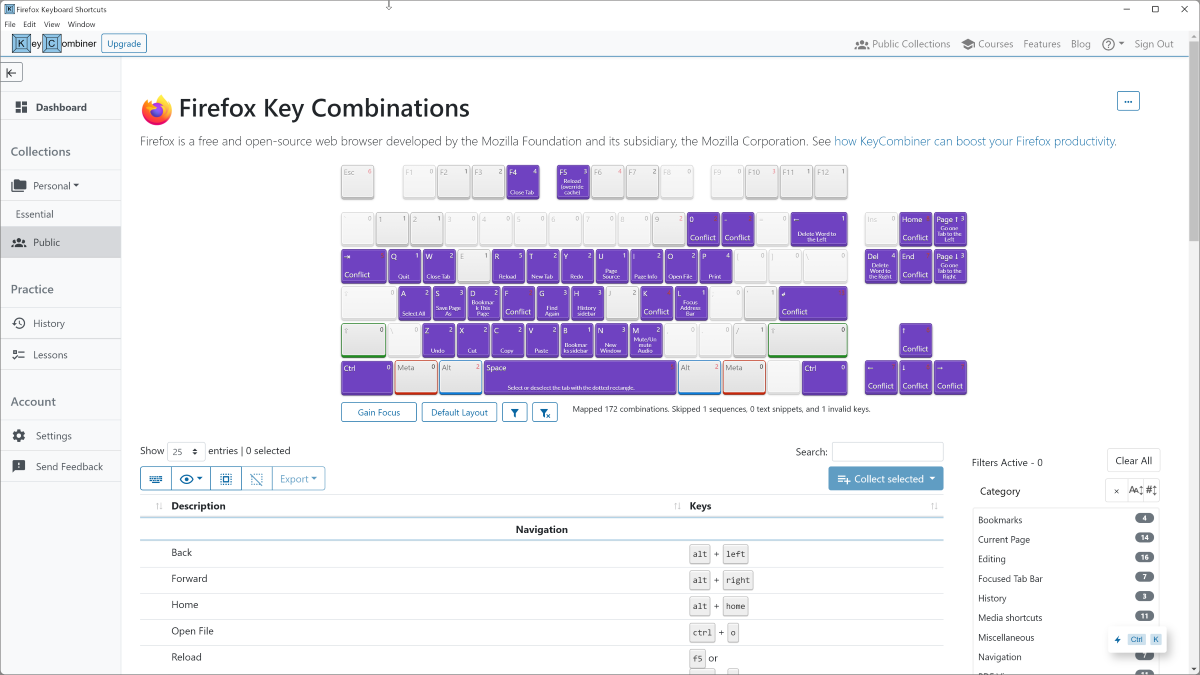Open the Window menu
The height and width of the screenshot is (675, 1200).
pos(82,24)
